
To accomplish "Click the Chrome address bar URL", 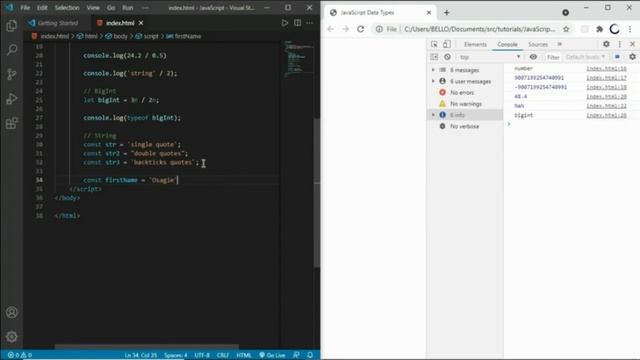I will pos(479,29).
